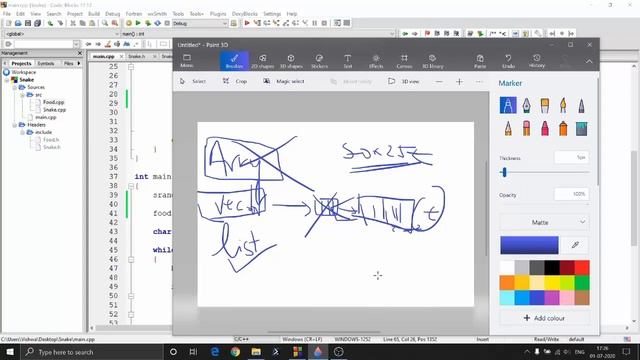This screenshot has height=360, width=640.
Task: Select Food.cpp in the project tree
Action: tap(53, 102)
